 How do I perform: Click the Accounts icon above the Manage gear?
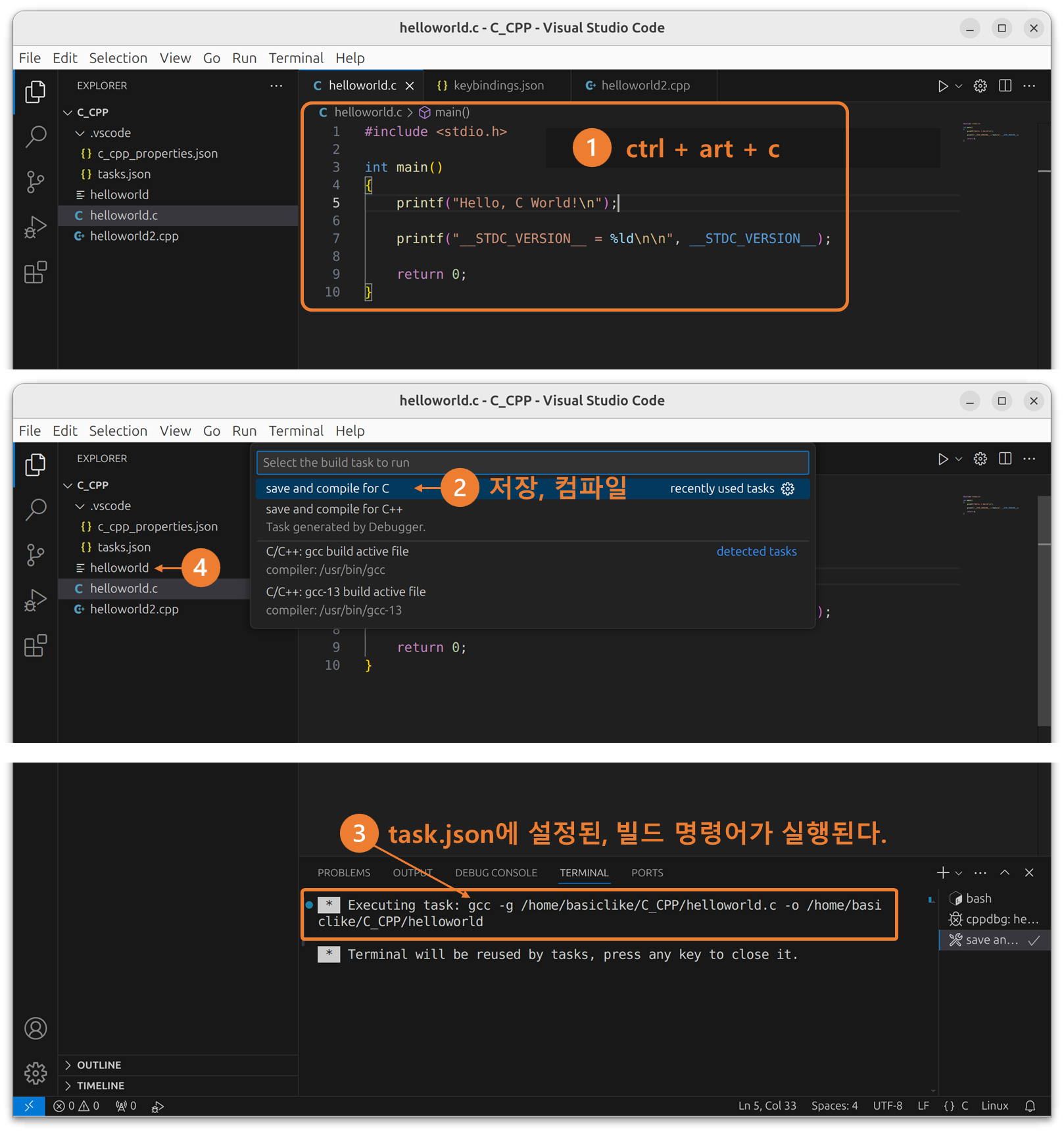(36, 1028)
